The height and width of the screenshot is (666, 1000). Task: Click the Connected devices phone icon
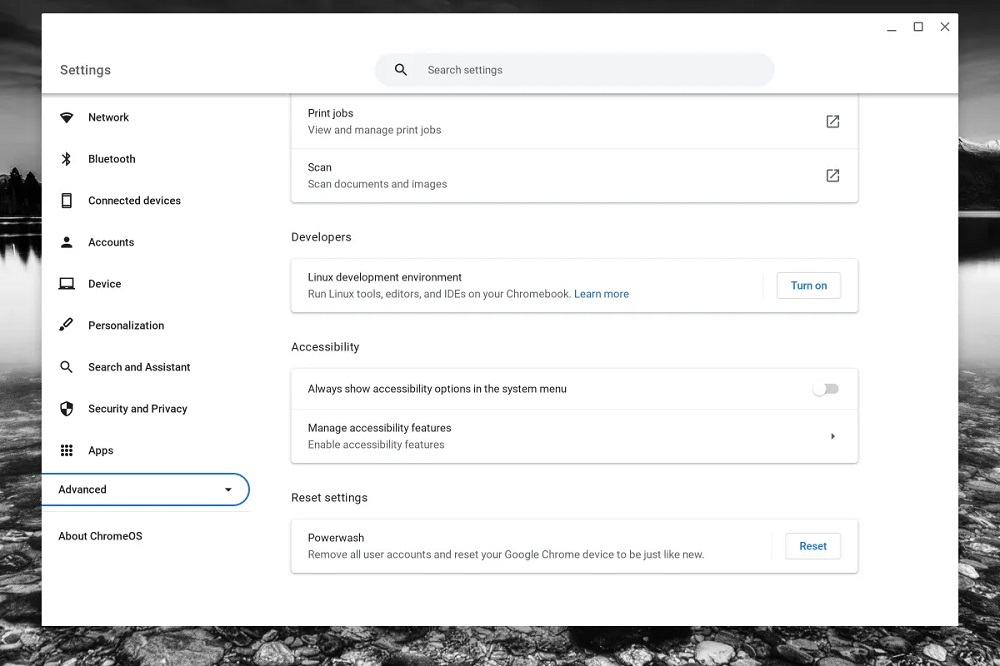coord(67,201)
